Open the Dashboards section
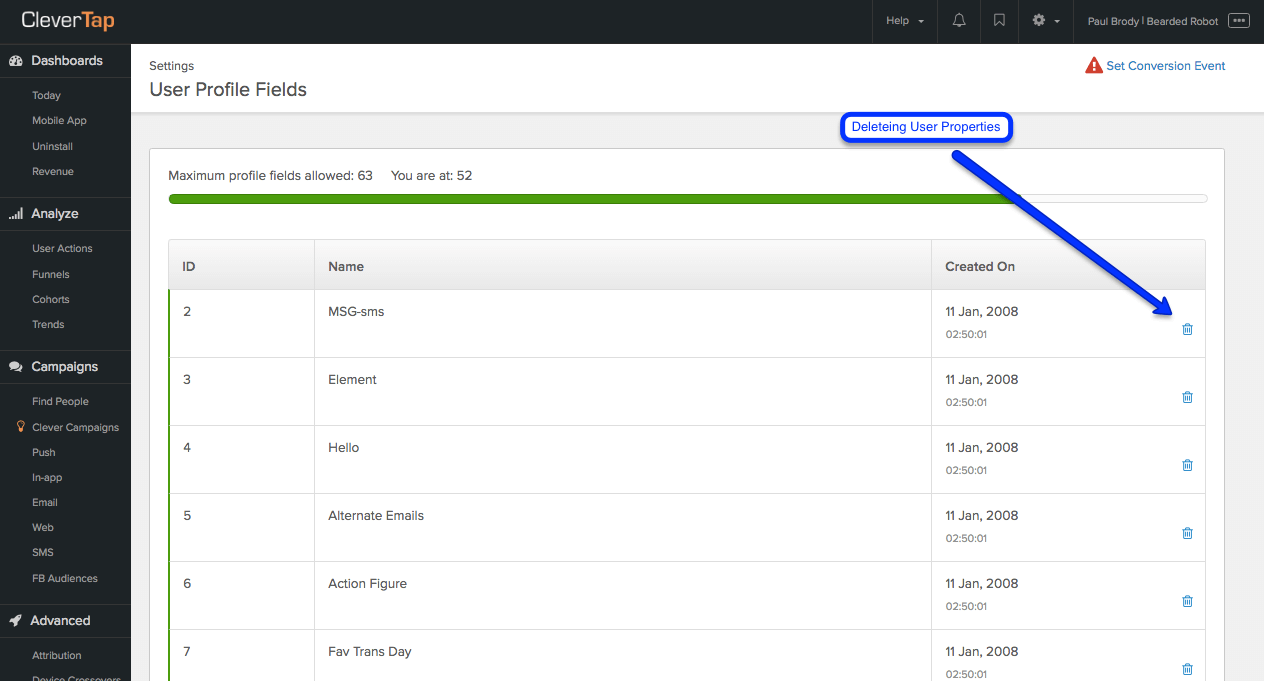1264x681 pixels. [65, 61]
